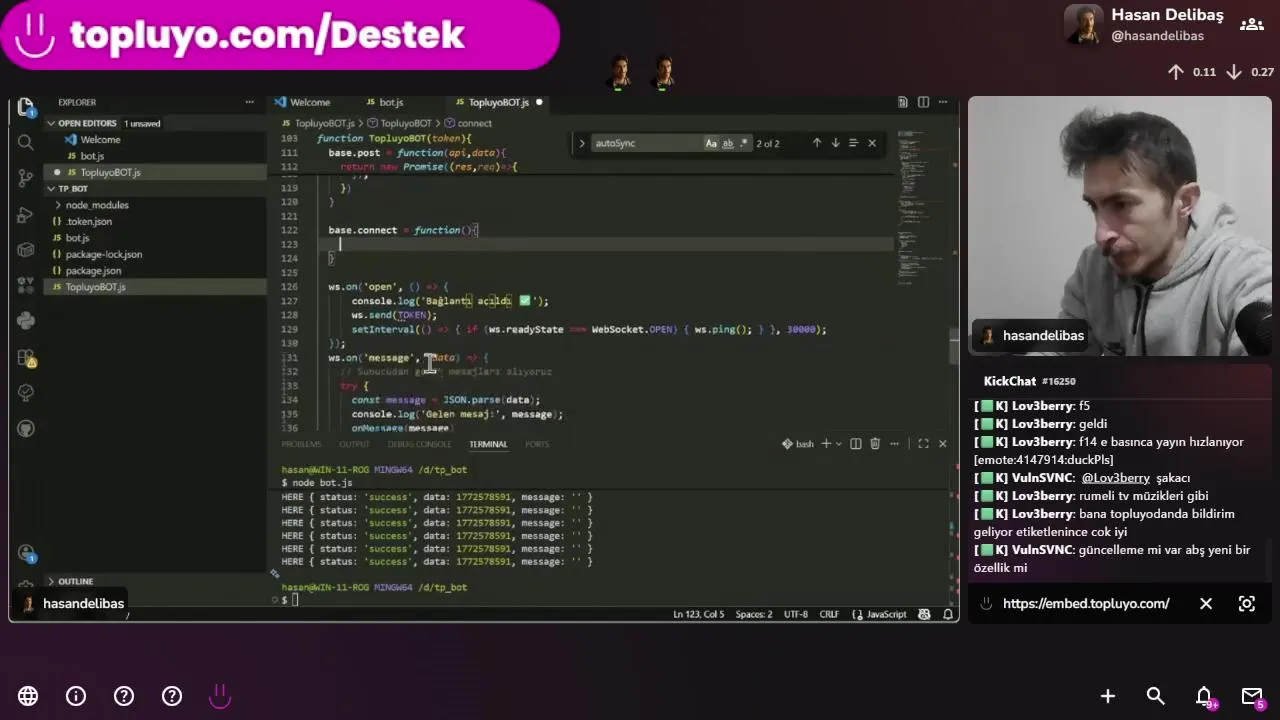The width and height of the screenshot is (1280, 720).
Task: Click CRLF end-of-line setting
Action: (x=829, y=614)
